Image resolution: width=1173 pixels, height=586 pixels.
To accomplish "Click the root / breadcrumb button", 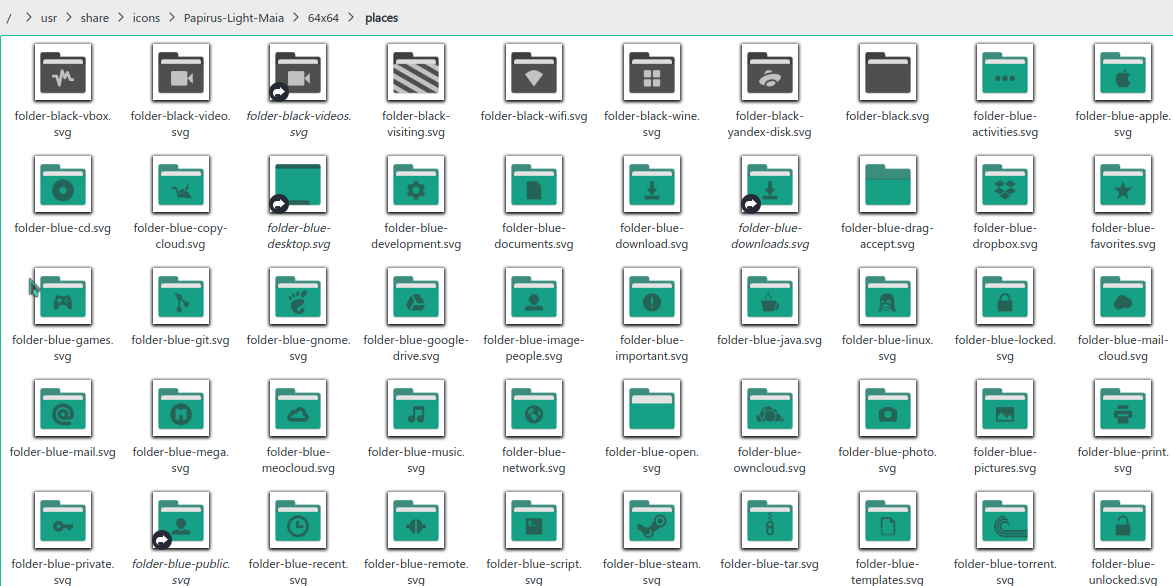I will tap(9, 17).
